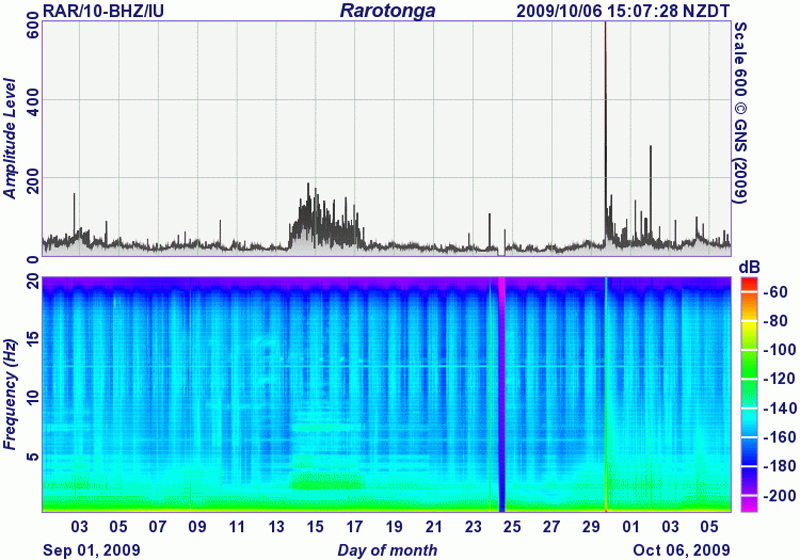Screen dimensions: 800x560
Task: Click the day '29' x-axis label
Action: click(591, 526)
